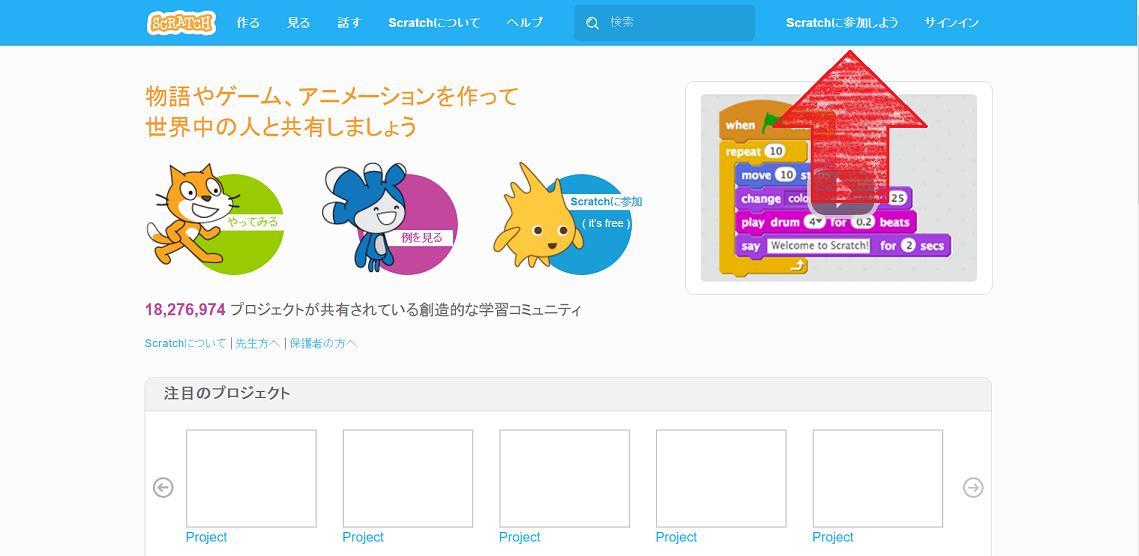Focus the 検索 search field
The width and height of the screenshot is (1139, 556).
[664, 23]
